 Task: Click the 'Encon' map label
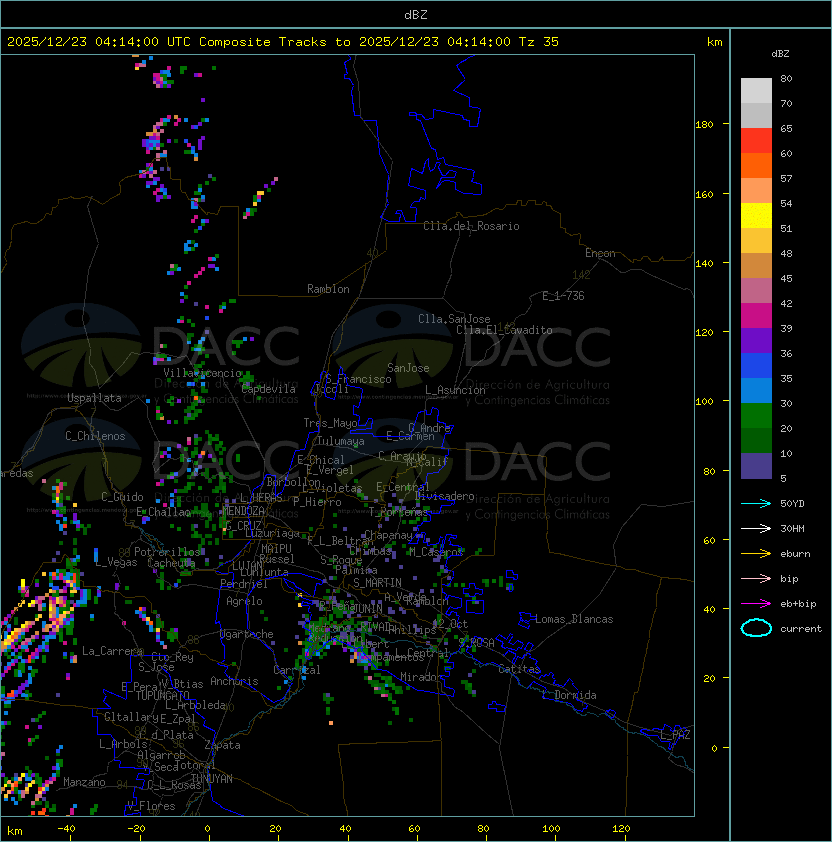coord(600,253)
